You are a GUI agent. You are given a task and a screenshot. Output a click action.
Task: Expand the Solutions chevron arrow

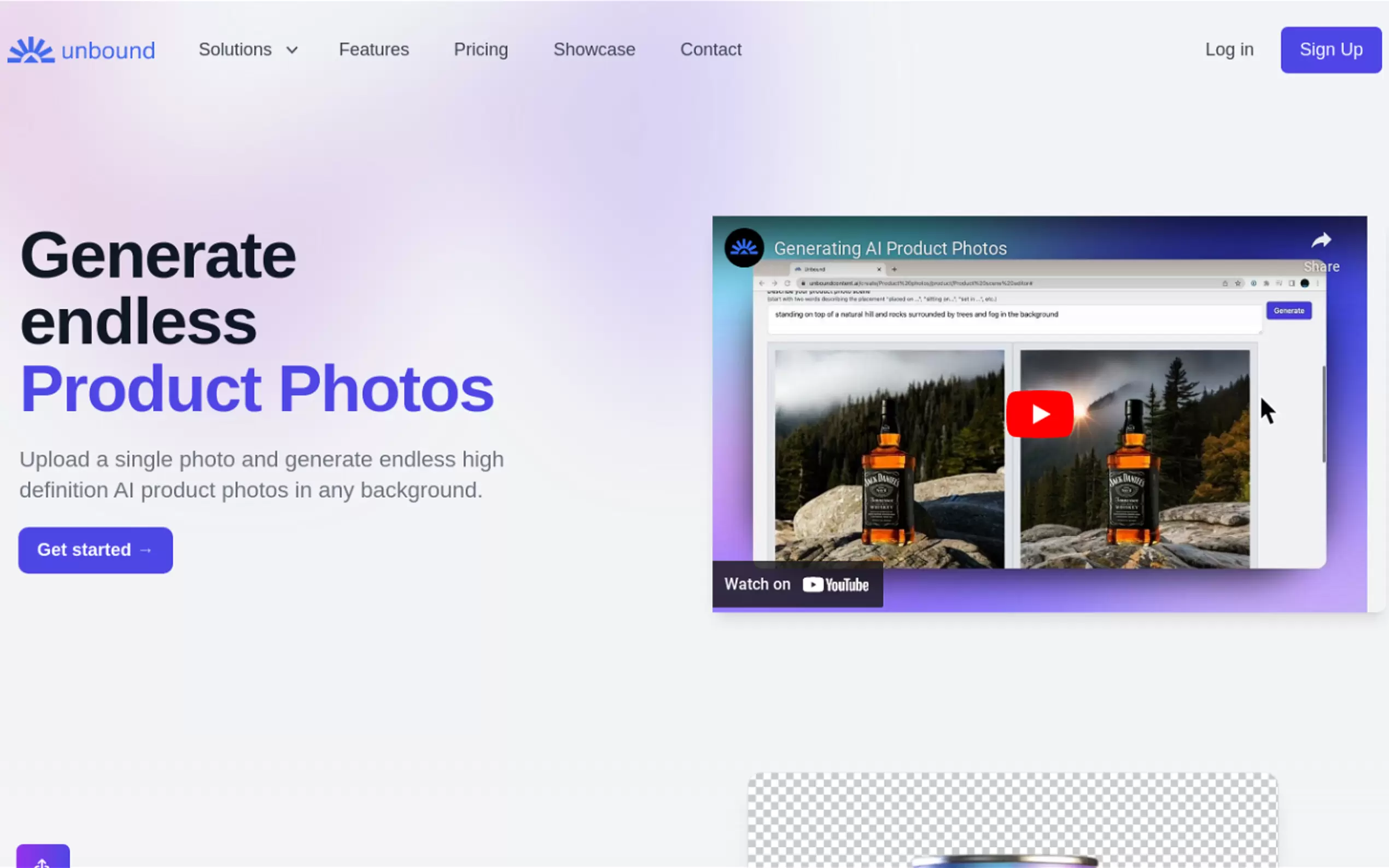291,50
